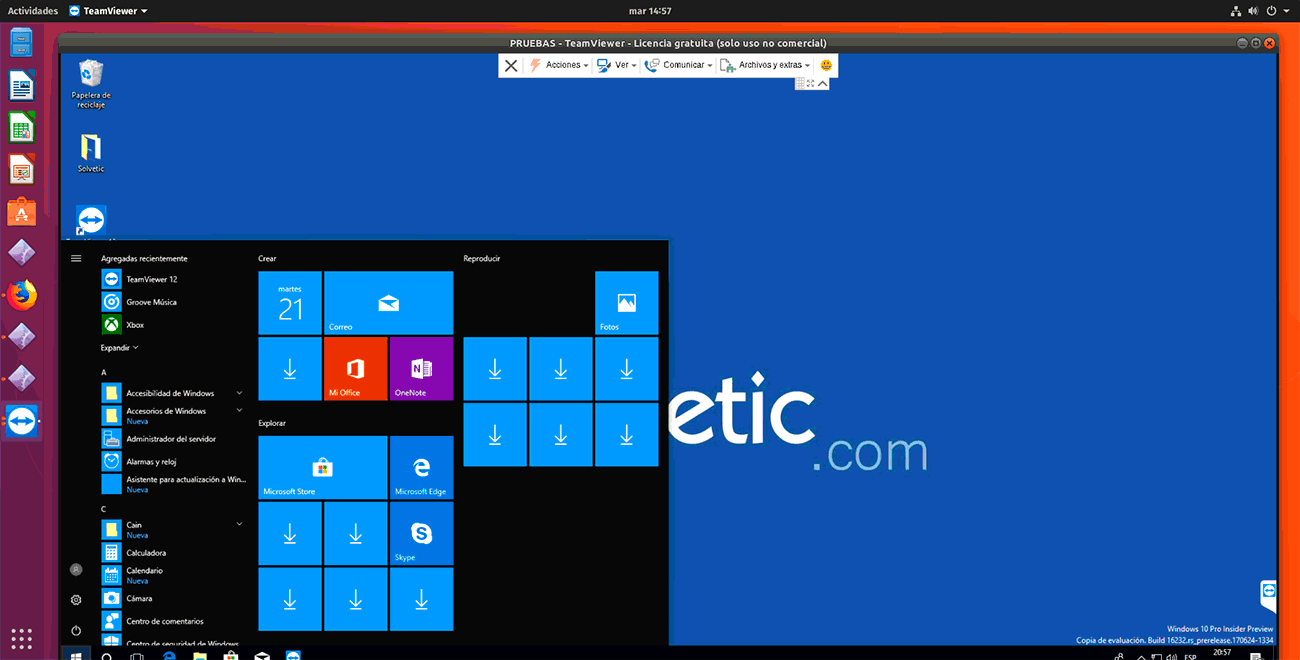1300x660 pixels.
Task: Click the smiley feedback icon in the toolbar
Action: point(826,65)
